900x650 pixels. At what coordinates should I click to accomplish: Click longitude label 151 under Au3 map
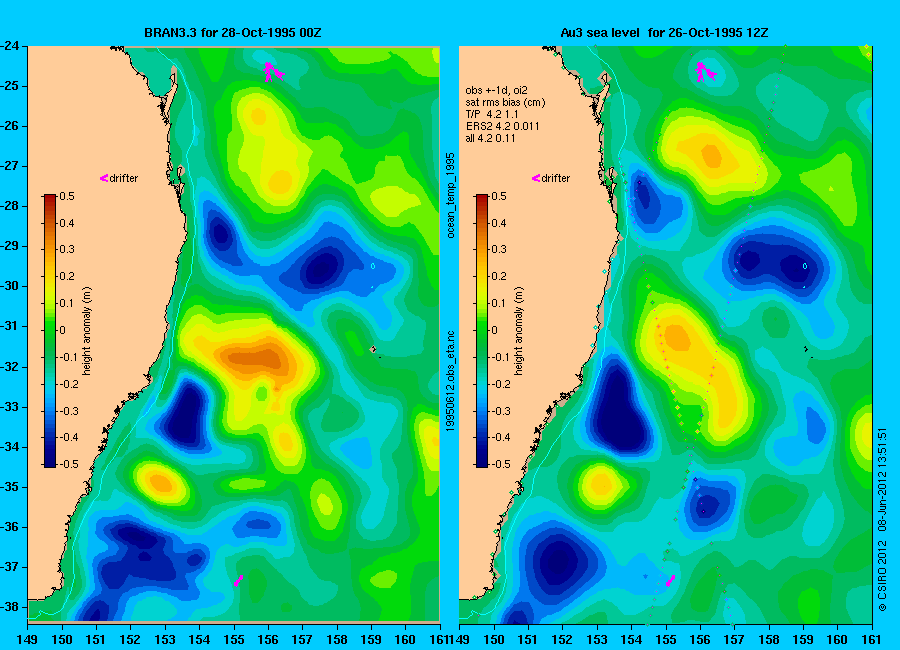[528, 640]
